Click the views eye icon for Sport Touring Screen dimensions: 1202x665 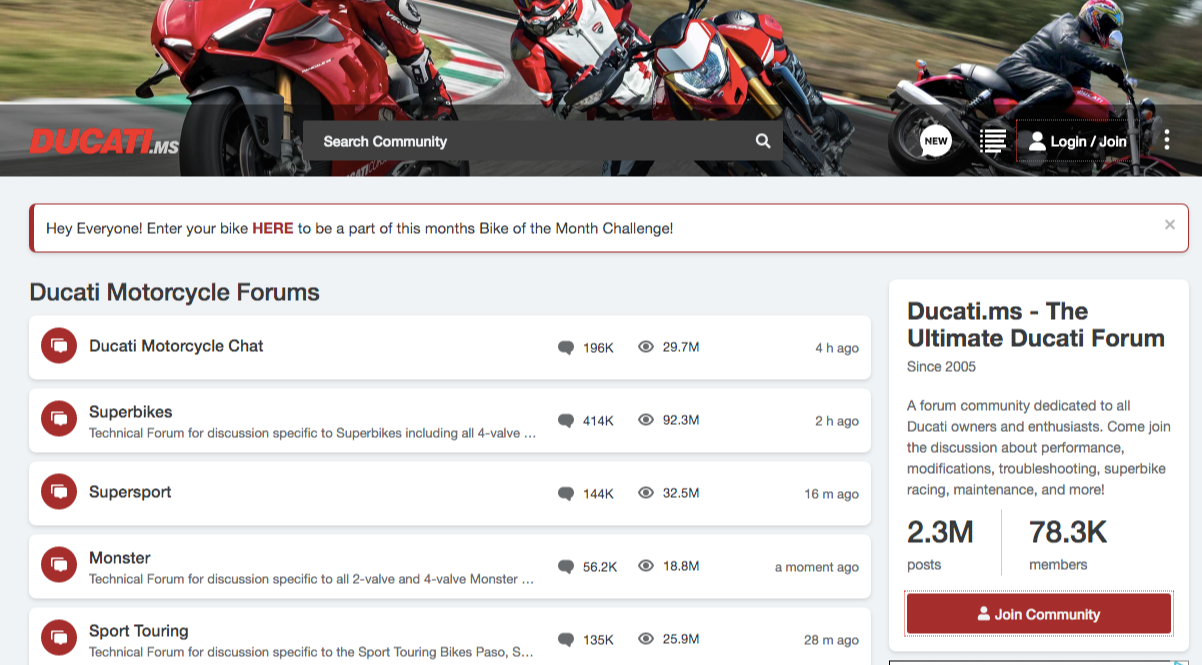(x=646, y=639)
